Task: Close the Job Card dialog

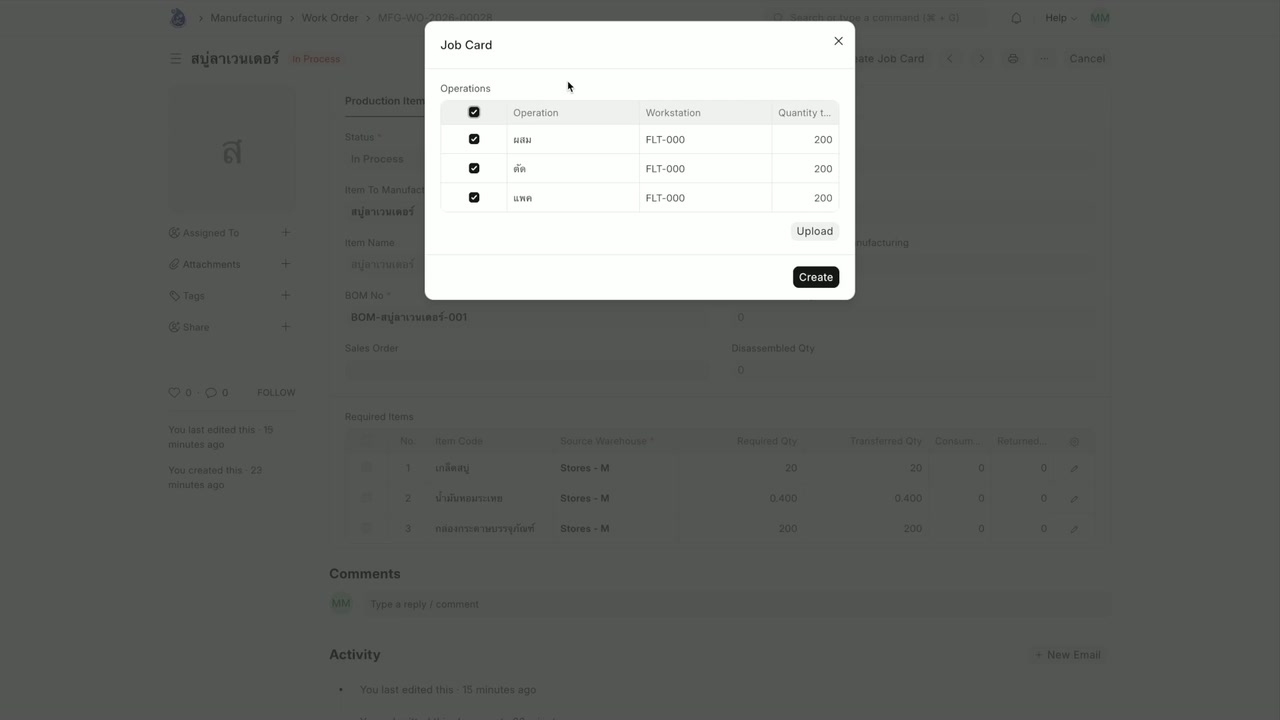Action: pyautogui.click(x=838, y=41)
